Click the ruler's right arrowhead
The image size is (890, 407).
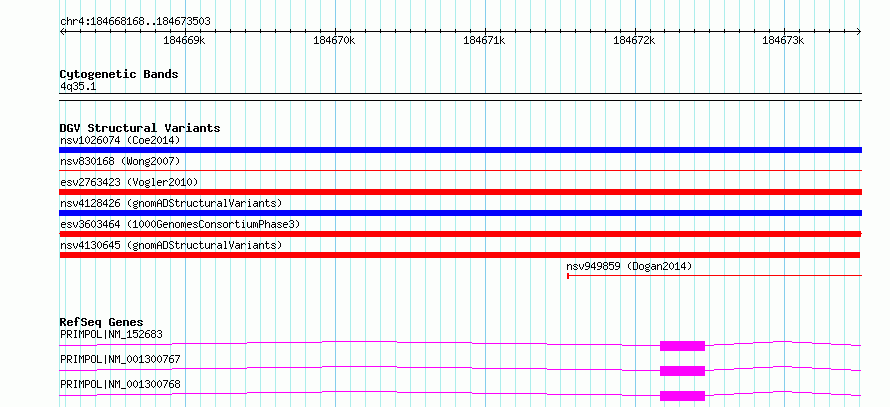tap(859, 32)
